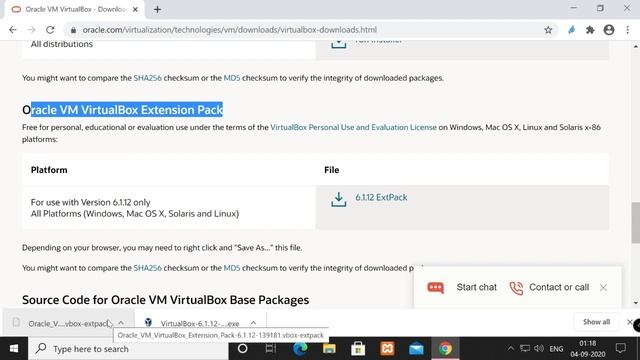Screen dimensions: 640x360
Task: View site information via the lock icon
Action: [x=73, y=30]
